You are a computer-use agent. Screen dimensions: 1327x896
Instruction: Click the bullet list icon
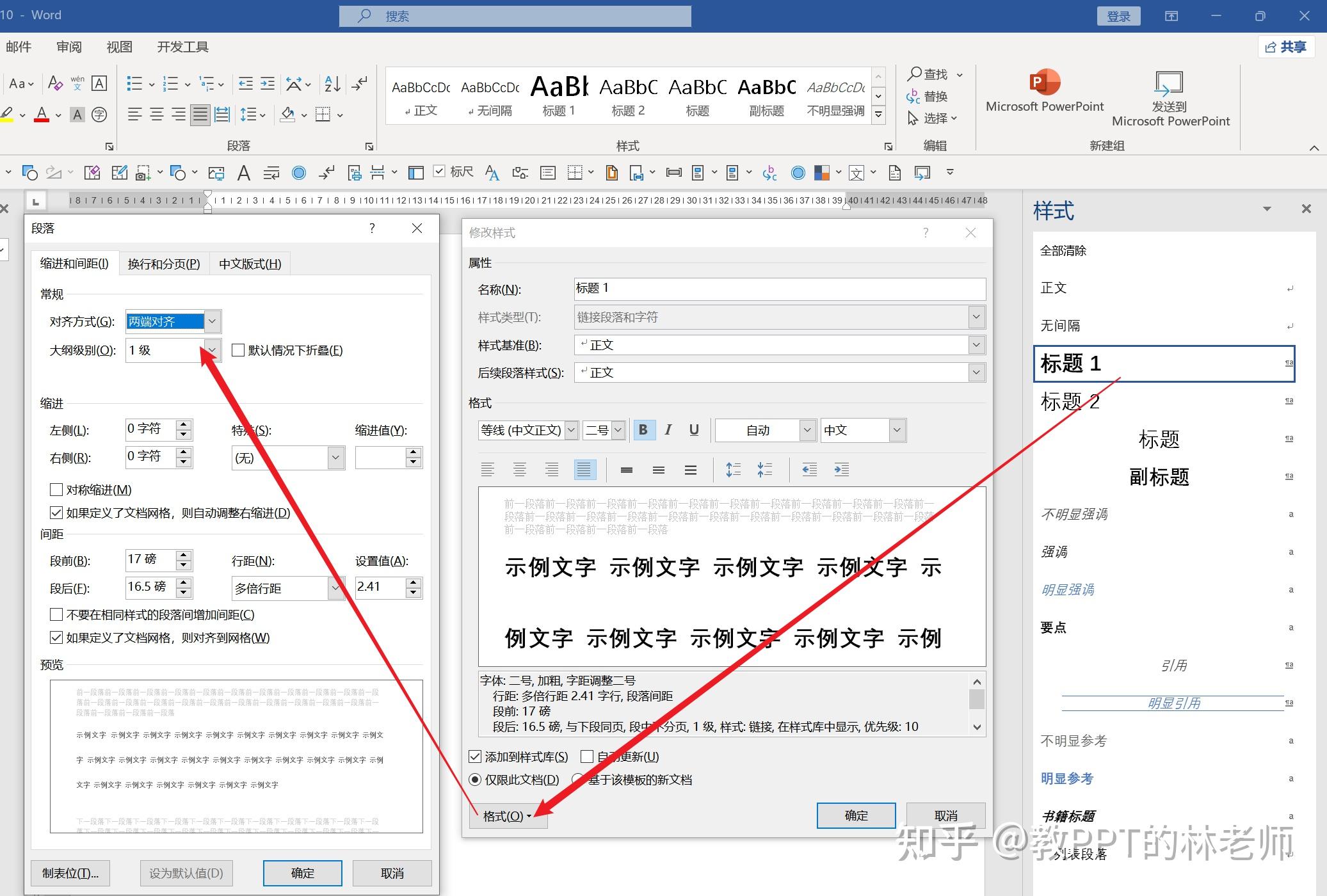tap(134, 84)
